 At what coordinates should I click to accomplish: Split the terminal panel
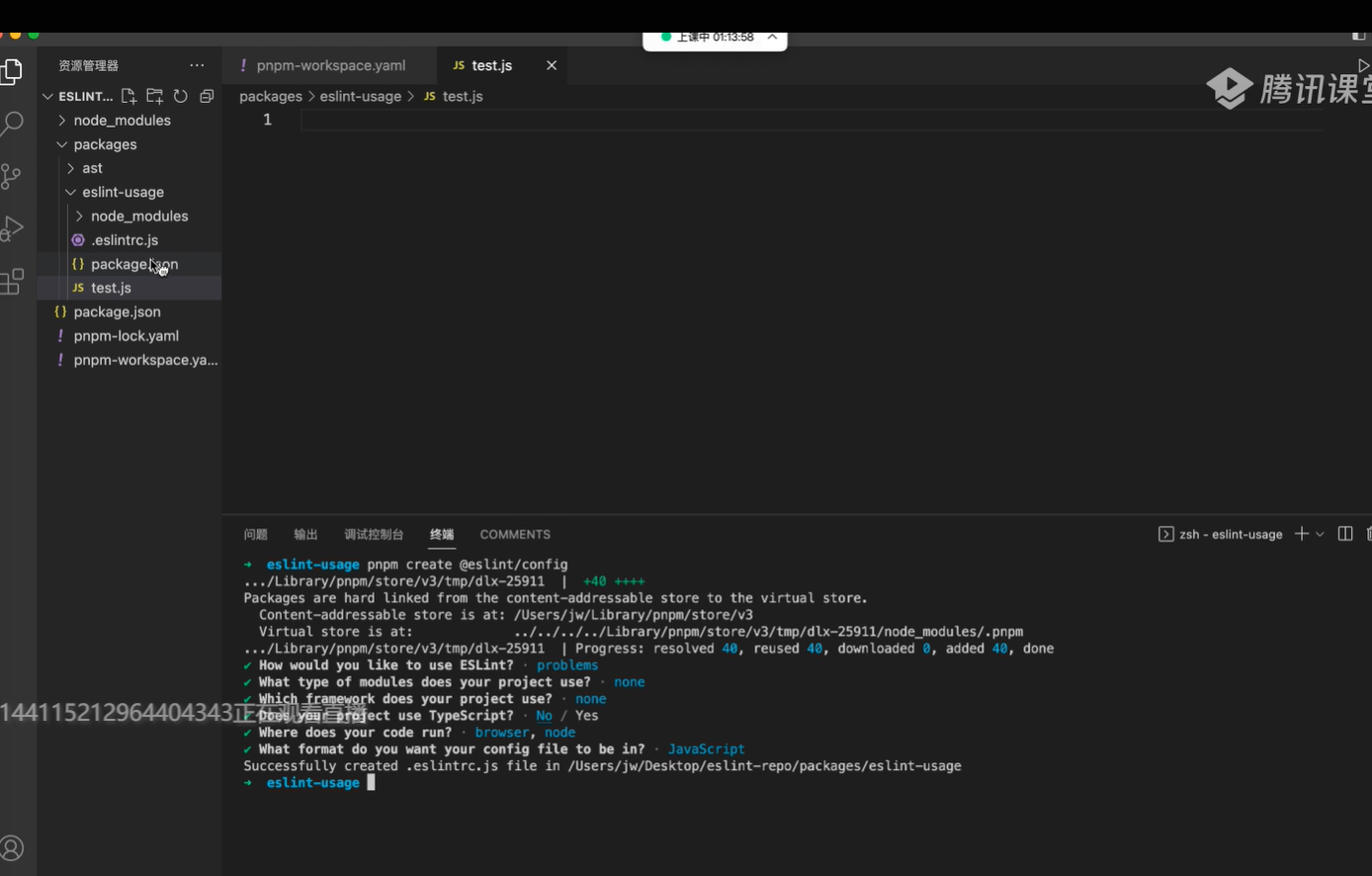click(1344, 534)
